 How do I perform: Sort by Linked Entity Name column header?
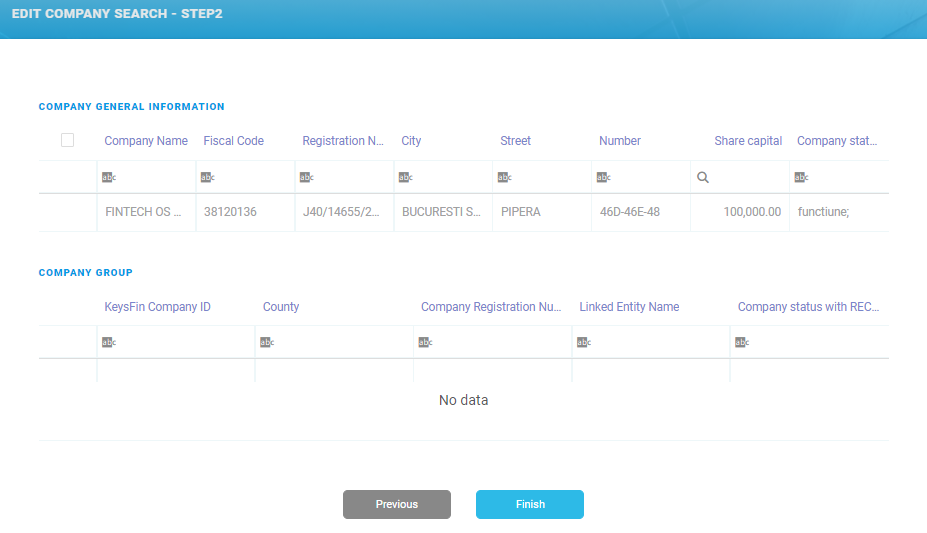pyautogui.click(x=629, y=307)
